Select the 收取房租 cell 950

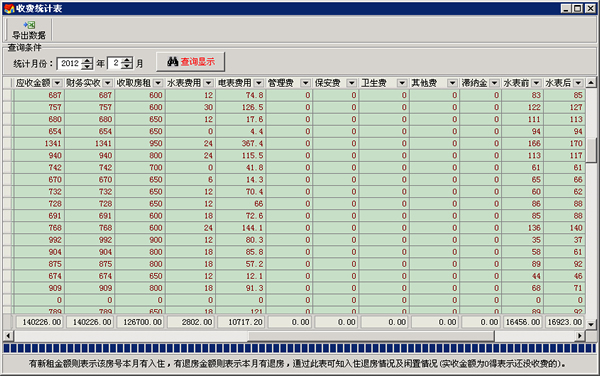(x=140, y=143)
